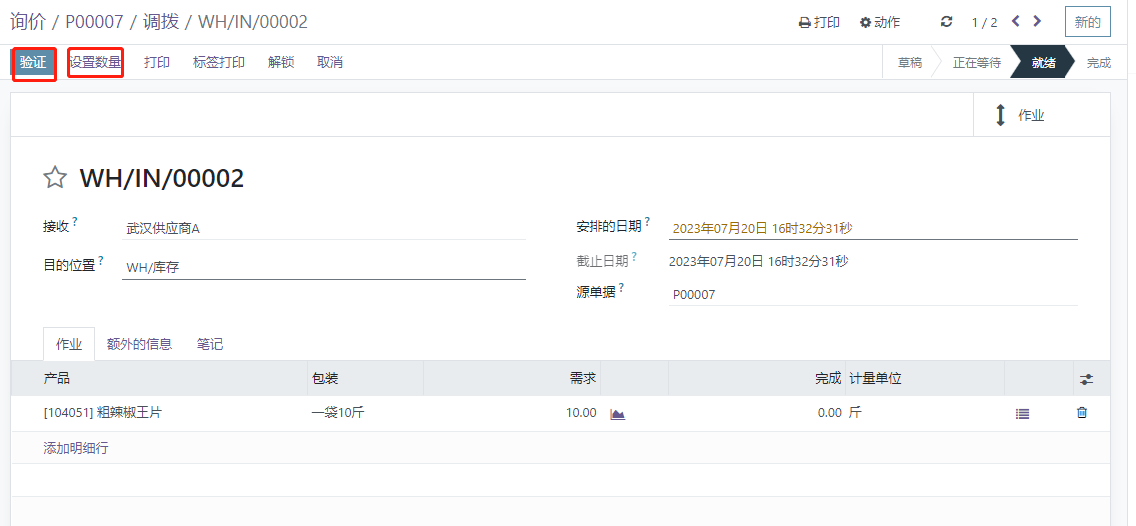Select the 完成 status stage
The height and width of the screenshot is (526, 1136).
pyautogui.click(x=1098, y=62)
